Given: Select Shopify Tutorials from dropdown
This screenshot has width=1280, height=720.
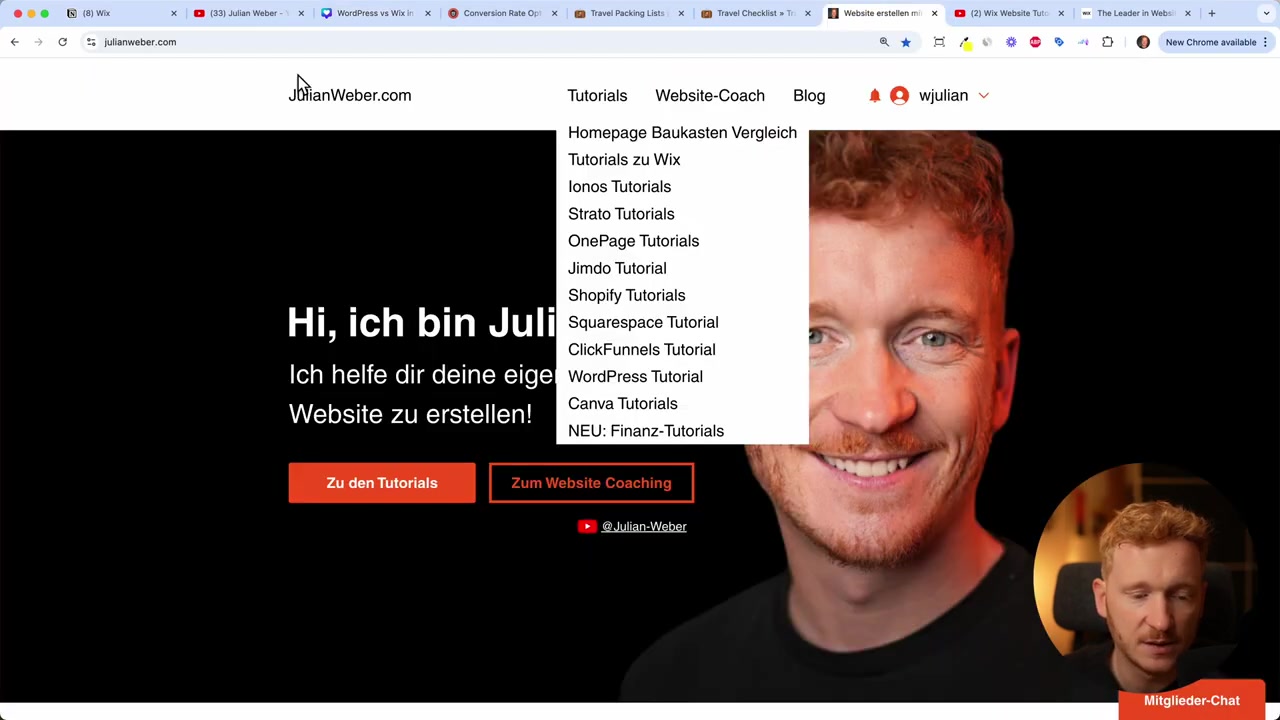Looking at the screenshot, I should point(626,295).
